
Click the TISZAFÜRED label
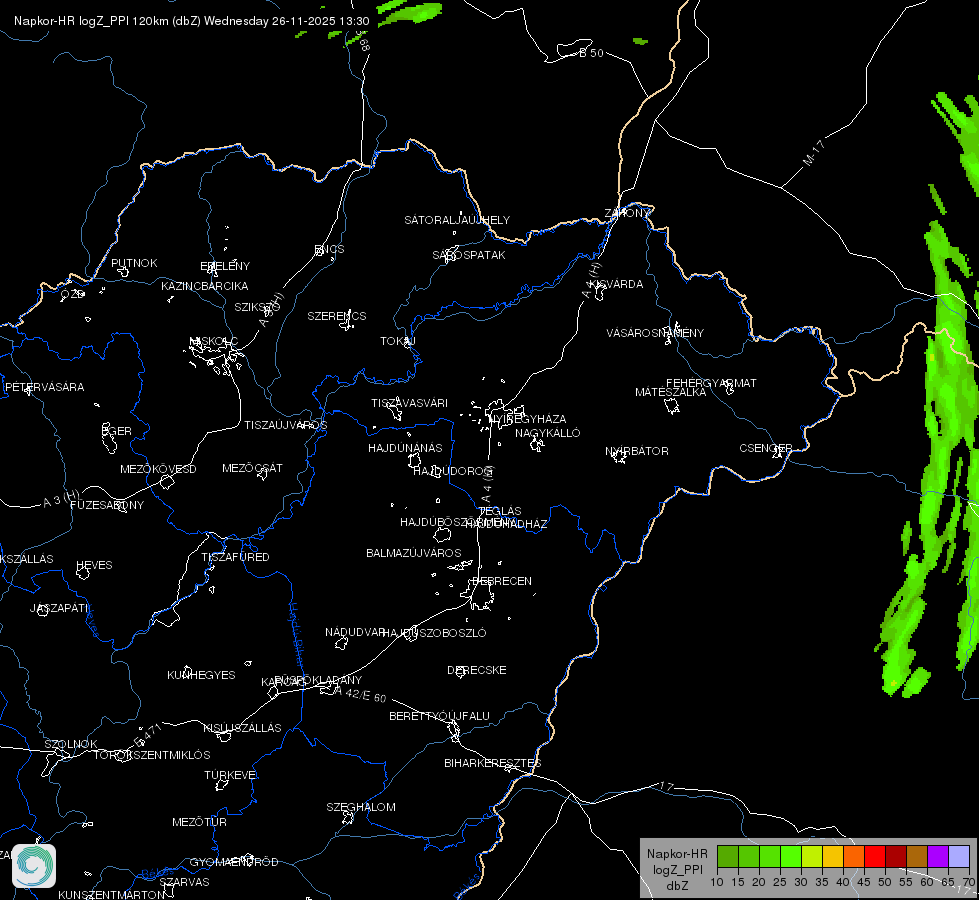pyautogui.click(x=235, y=556)
